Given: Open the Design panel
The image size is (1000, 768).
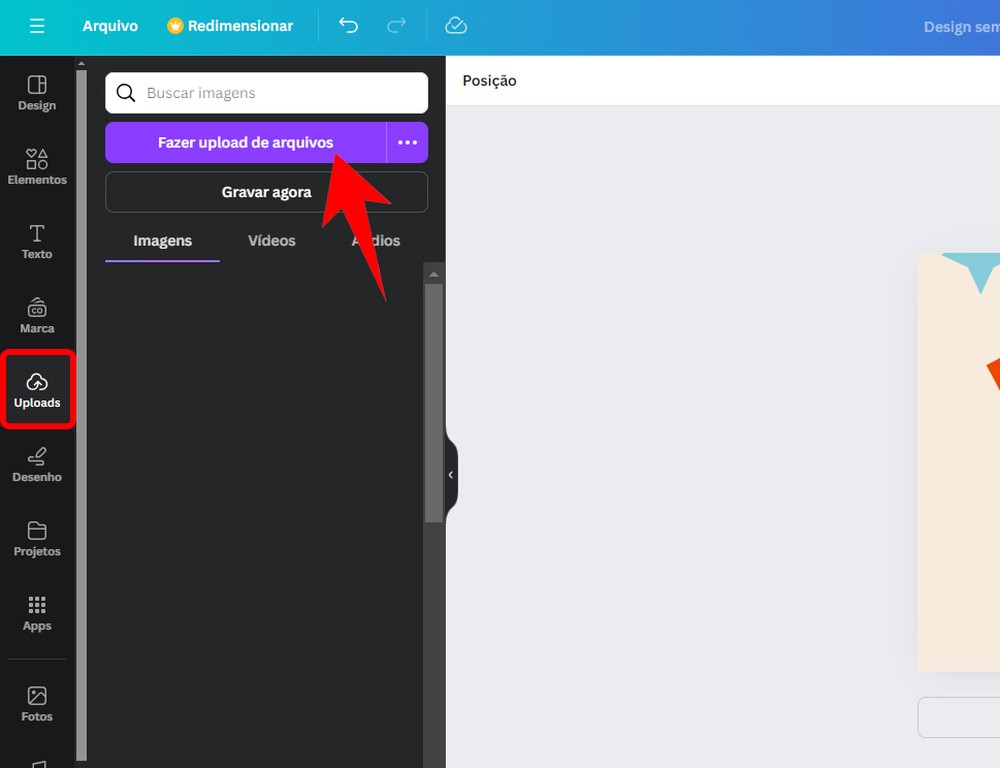Looking at the screenshot, I should 37,93.
